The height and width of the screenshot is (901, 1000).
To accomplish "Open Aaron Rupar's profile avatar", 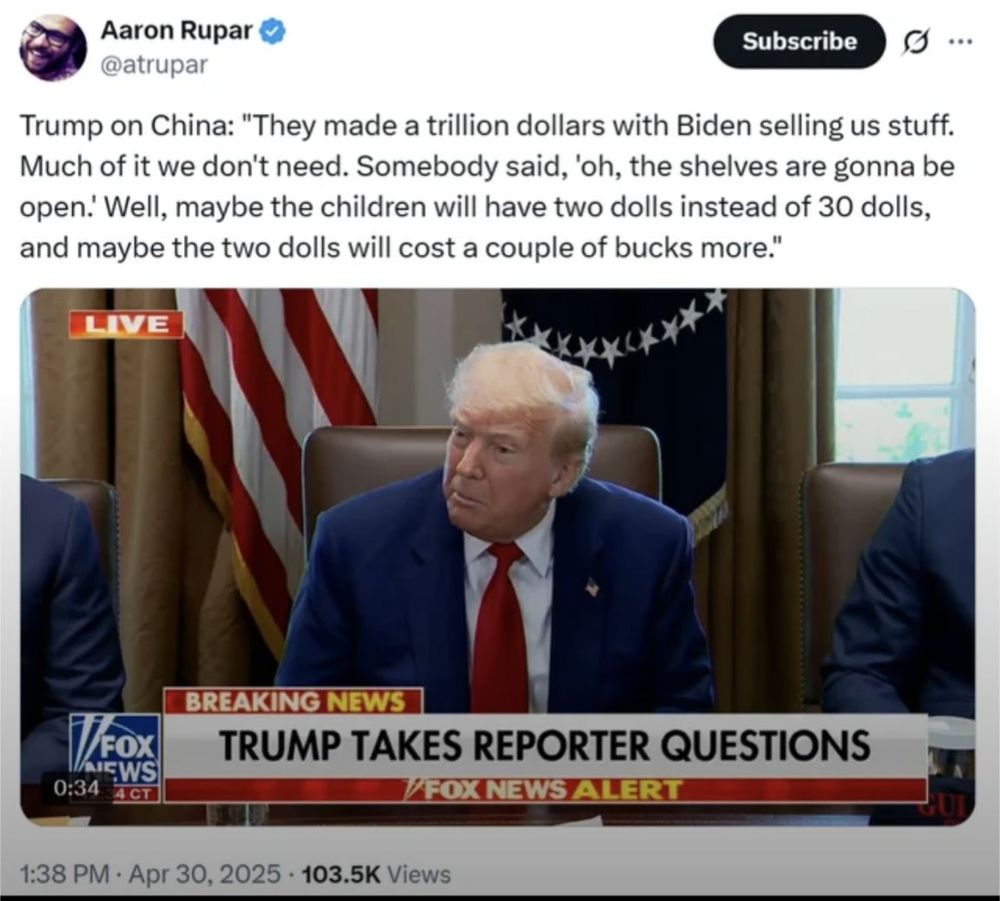I will (54, 47).
